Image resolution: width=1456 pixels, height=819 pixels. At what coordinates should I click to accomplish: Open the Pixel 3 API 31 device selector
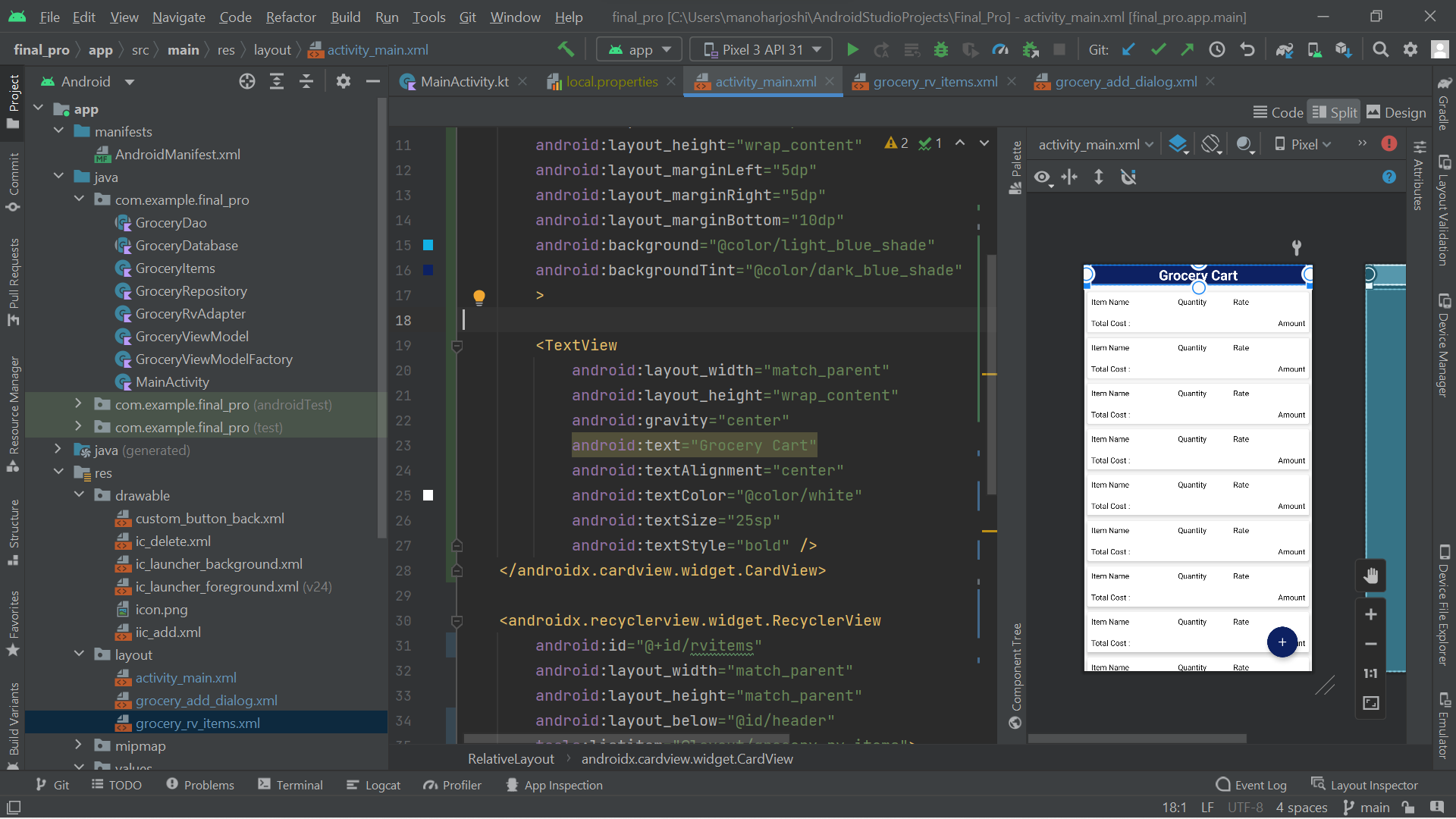[x=761, y=49]
